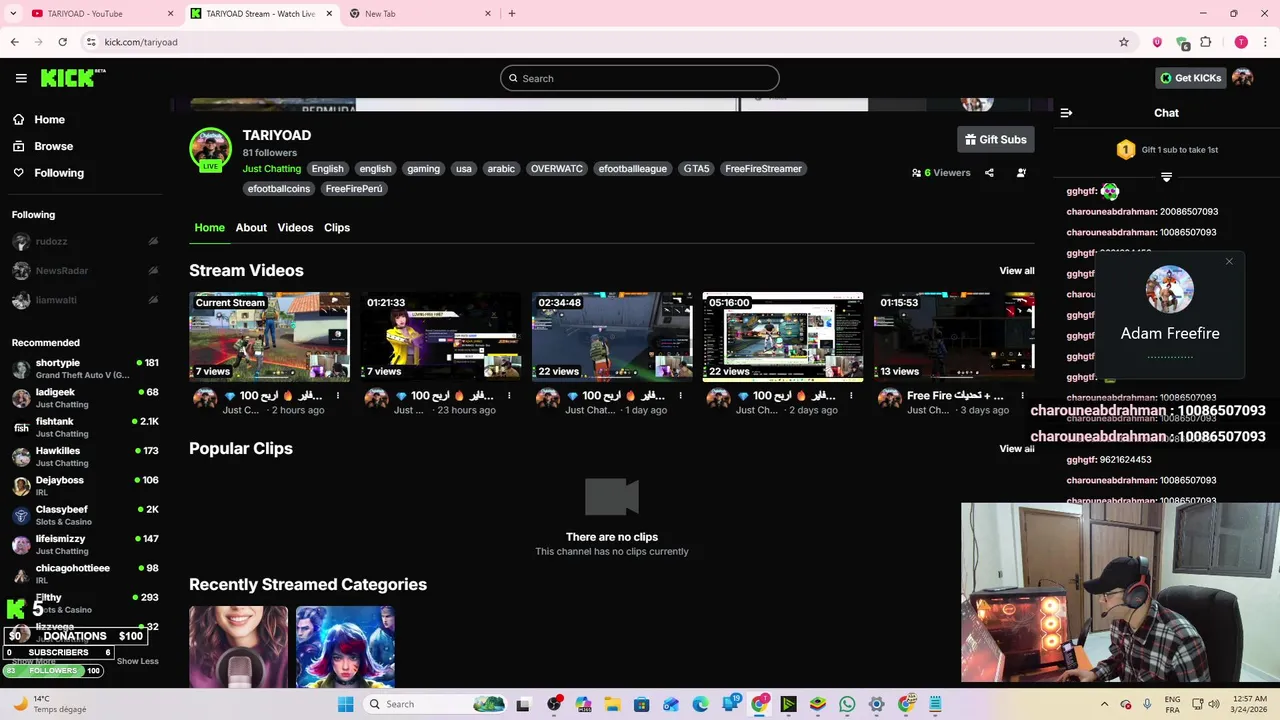This screenshot has height=720, width=1280.
Task: Click the efootballleague tag
Action: coord(632,169)
